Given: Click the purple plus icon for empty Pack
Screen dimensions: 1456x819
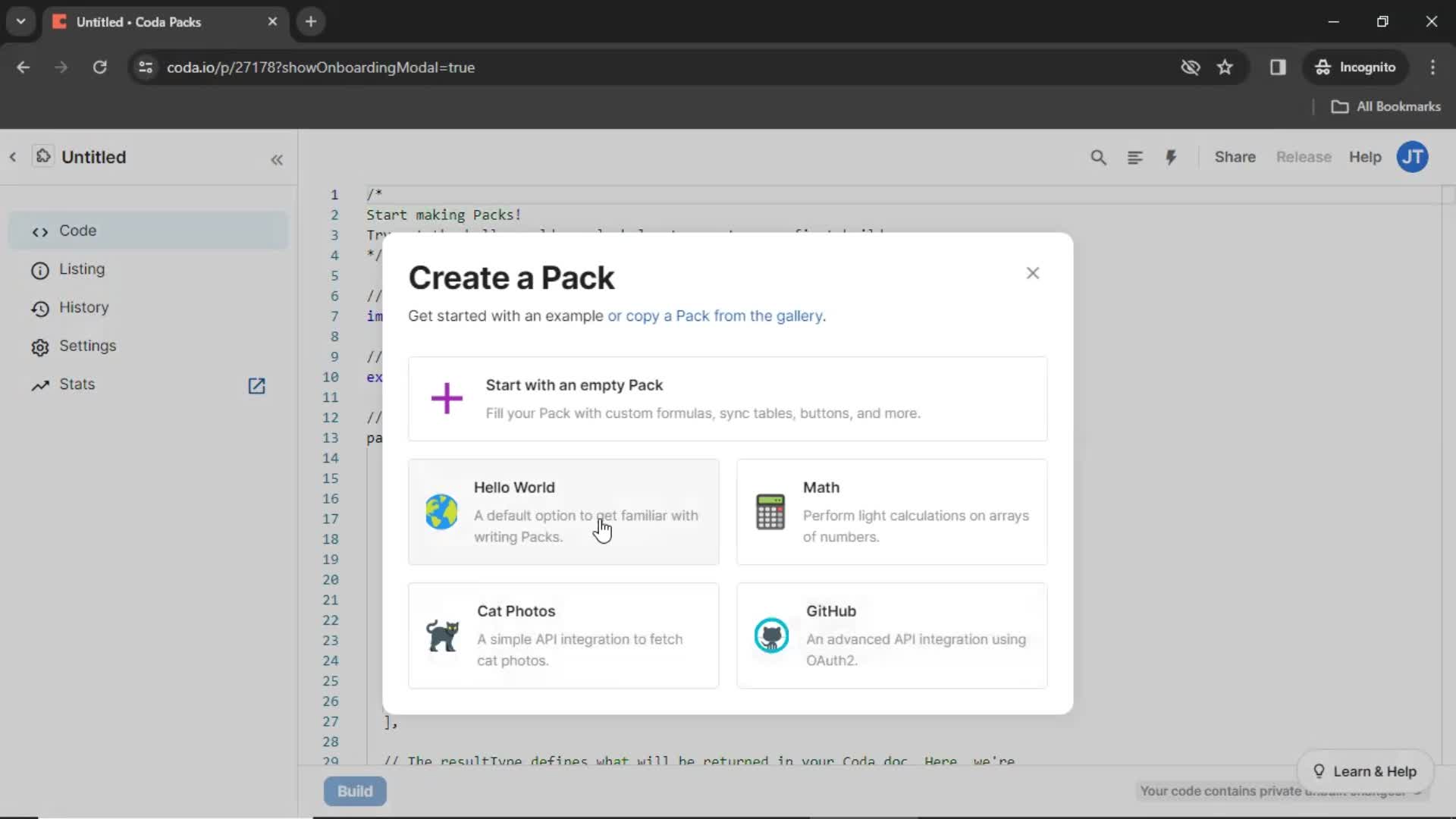Looking at the screenshot, I should [x=447, y=398].
